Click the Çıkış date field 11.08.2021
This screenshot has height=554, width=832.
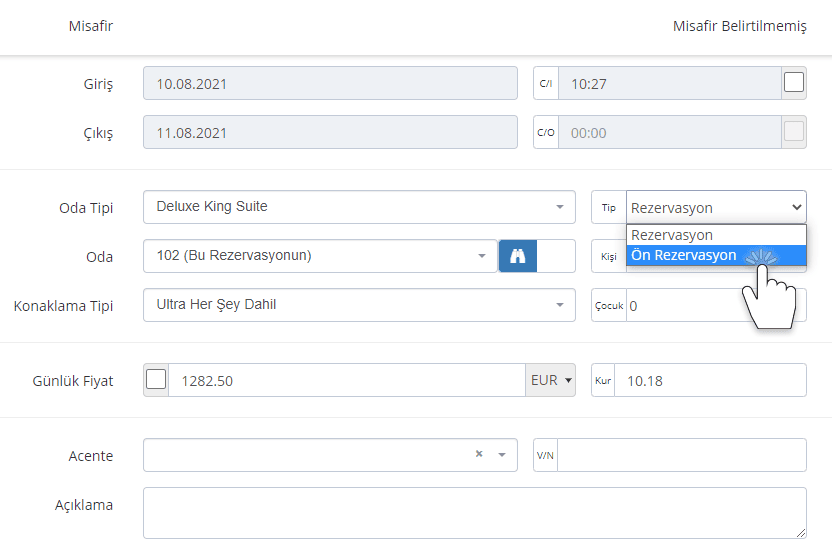click(330, 132)
